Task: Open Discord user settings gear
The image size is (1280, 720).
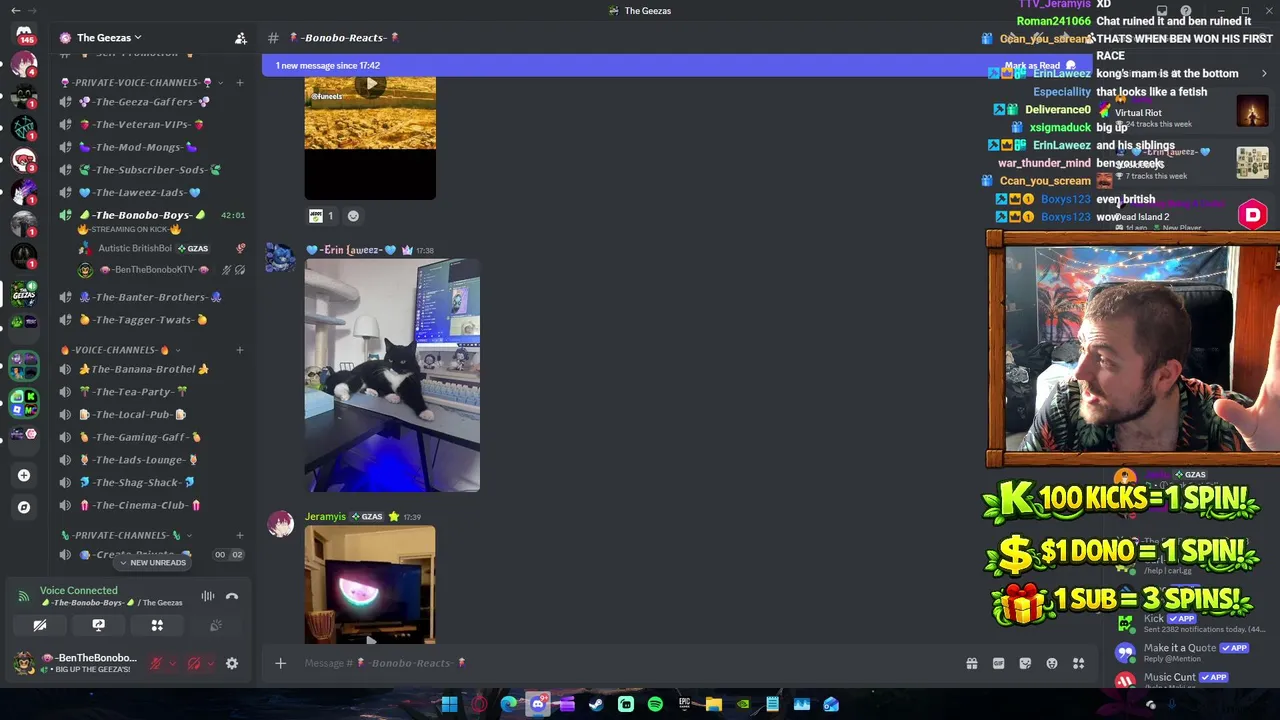Action: click(x=232, y=663)
